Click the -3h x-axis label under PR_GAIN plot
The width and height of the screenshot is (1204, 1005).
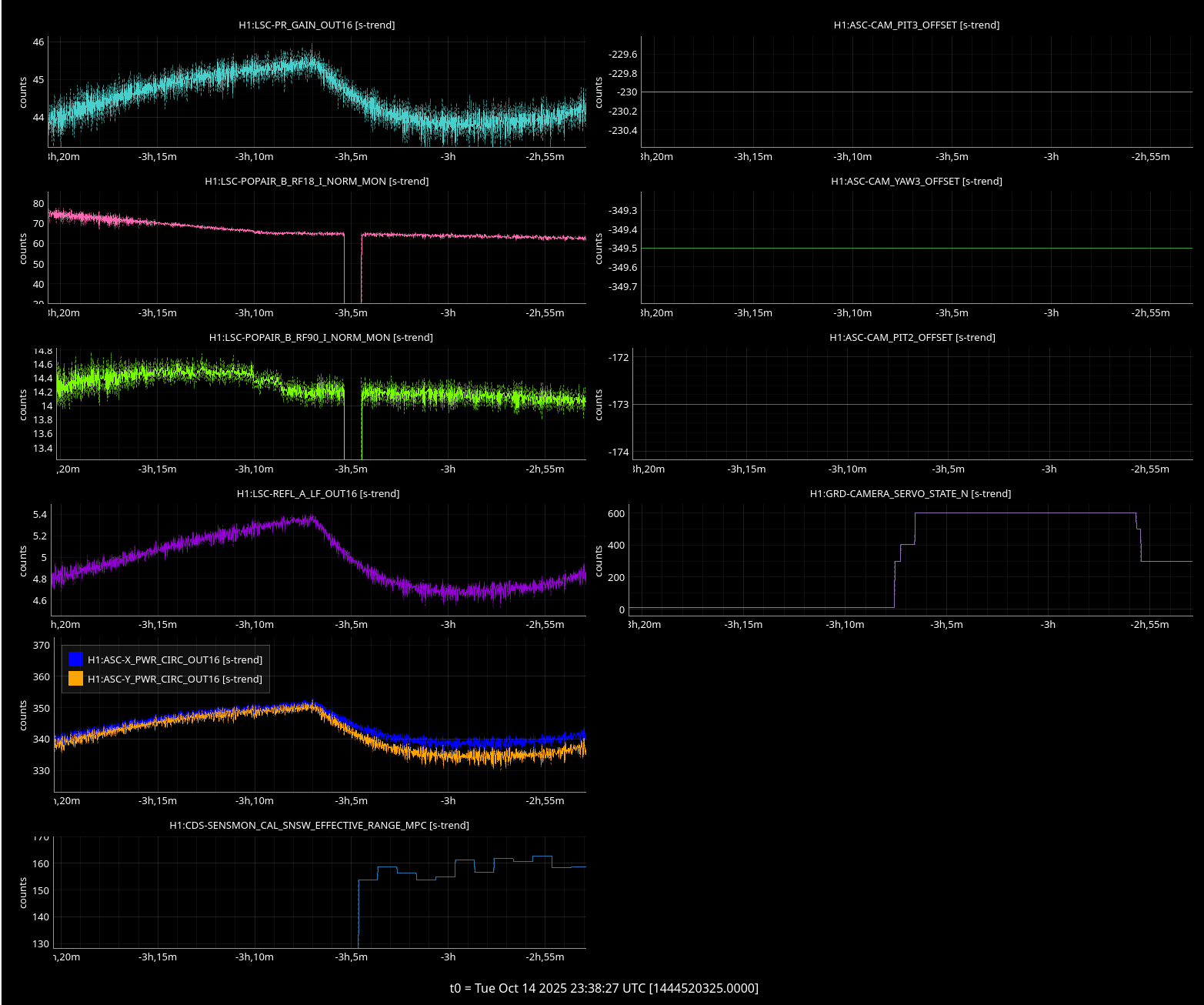point(448,157)
